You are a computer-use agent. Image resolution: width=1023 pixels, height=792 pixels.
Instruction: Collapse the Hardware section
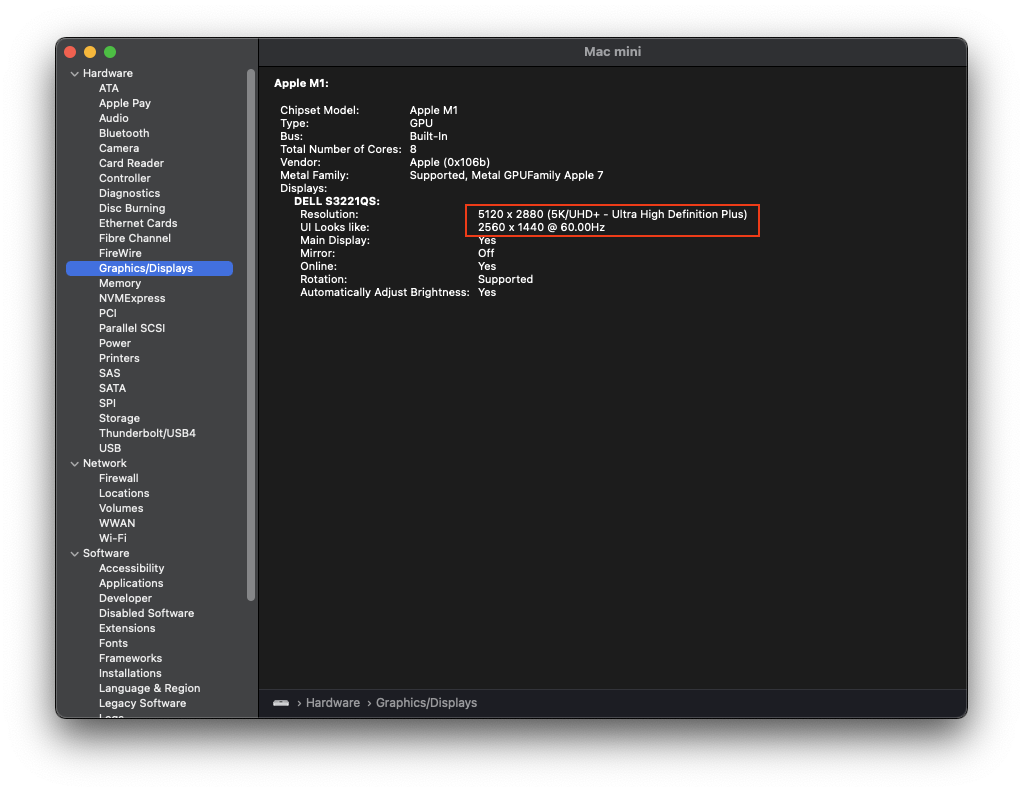74,72
